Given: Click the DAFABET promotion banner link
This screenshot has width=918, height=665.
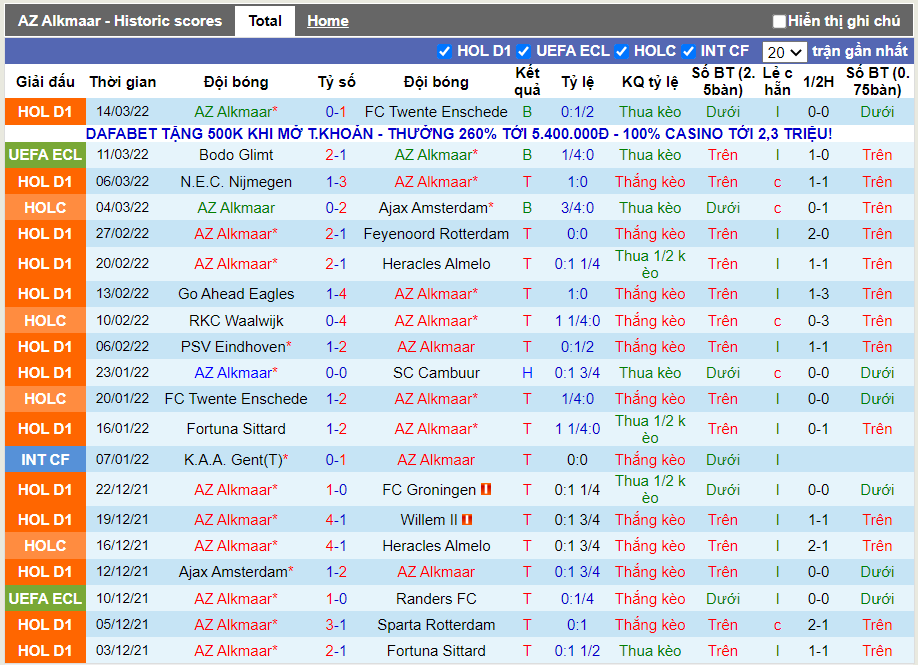Looking at the screenshot, I should tap(458, 134).
